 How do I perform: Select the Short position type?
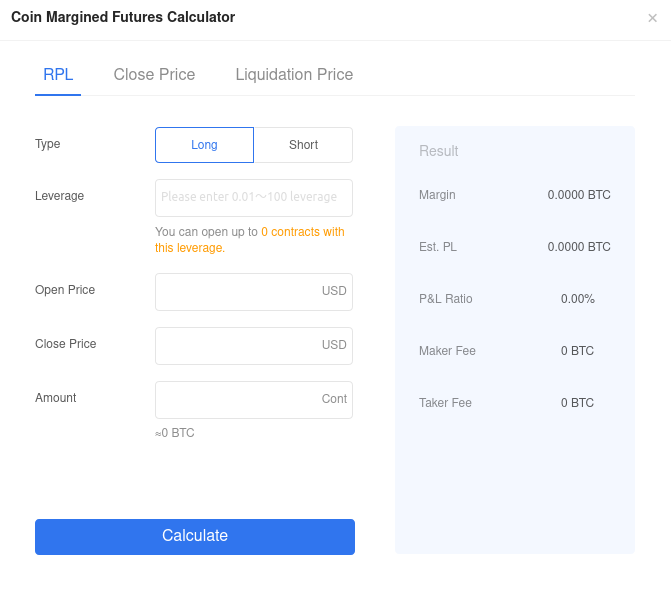(x=303, y=145)
